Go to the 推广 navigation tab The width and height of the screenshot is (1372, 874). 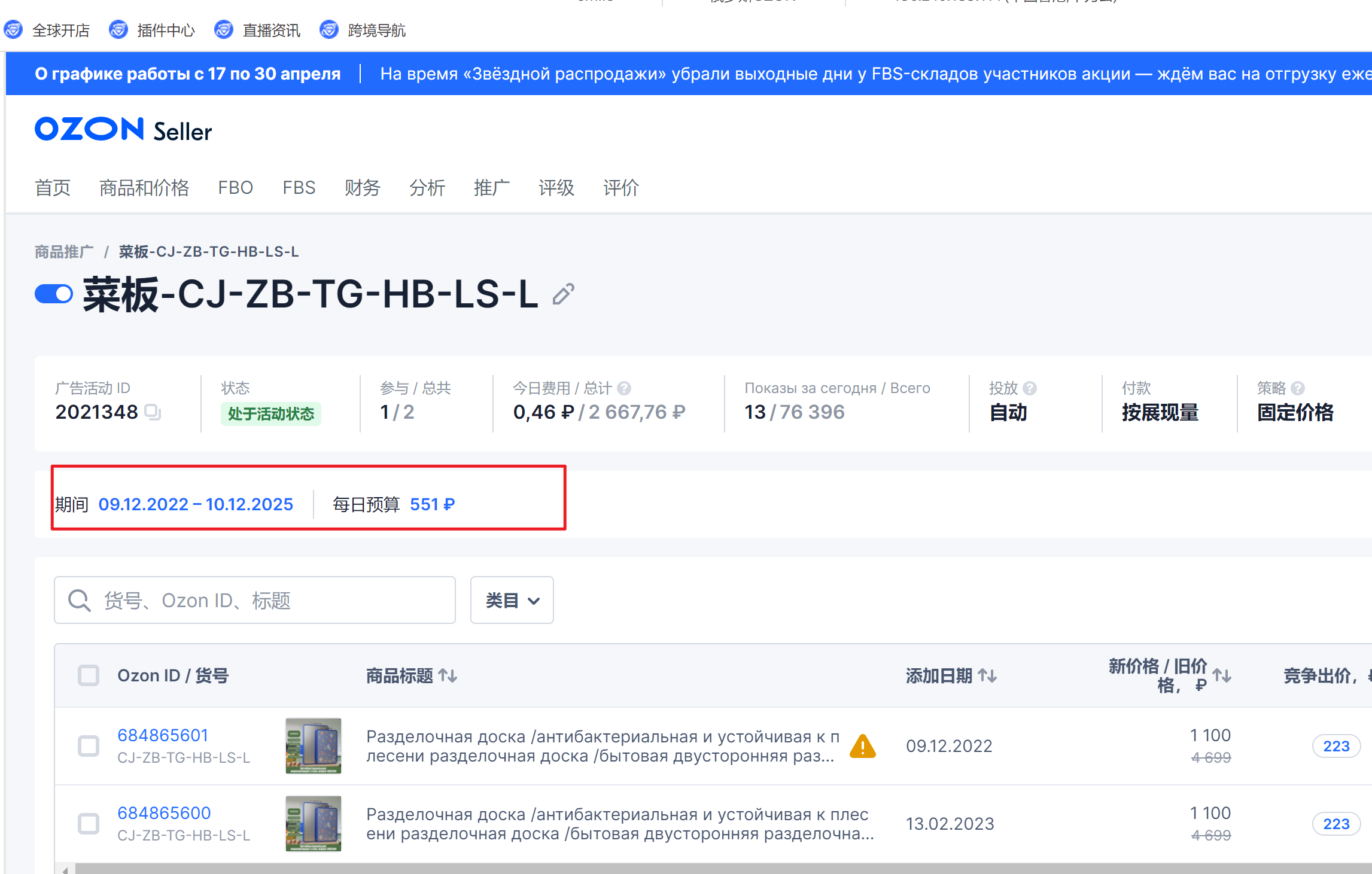point(491,188)
